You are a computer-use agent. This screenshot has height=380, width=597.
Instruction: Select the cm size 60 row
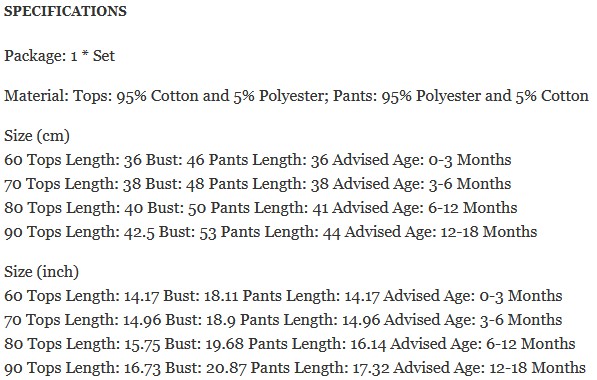(x=257, y=160)
